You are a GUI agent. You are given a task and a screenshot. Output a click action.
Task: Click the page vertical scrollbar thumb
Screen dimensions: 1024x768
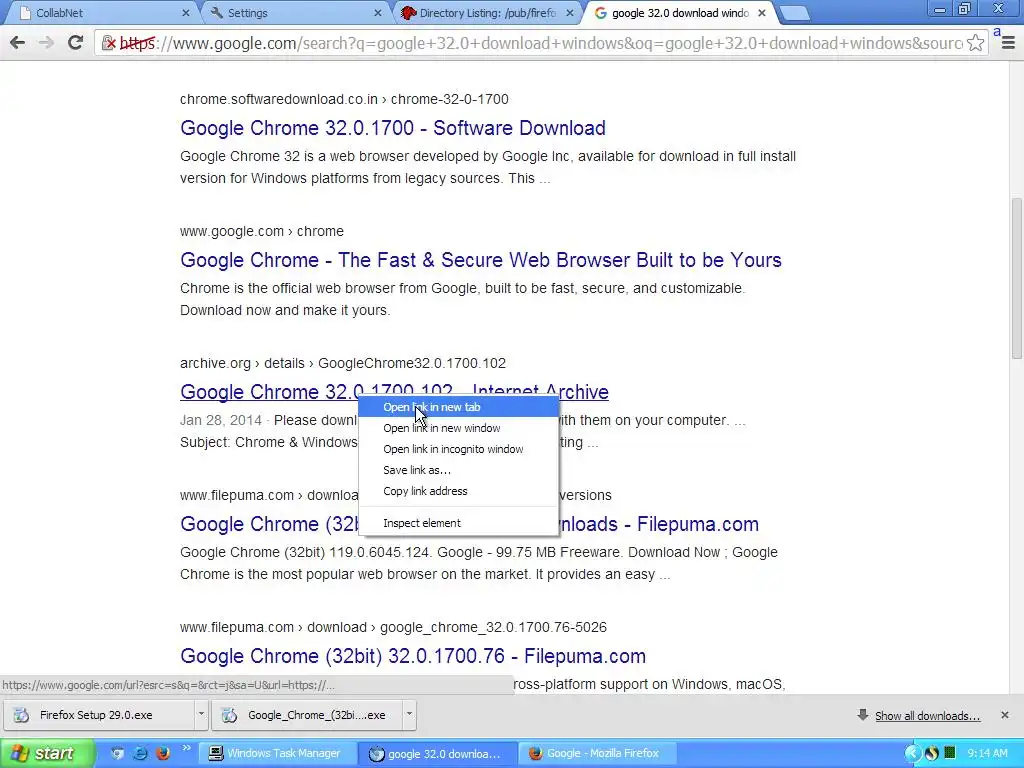pyautogui.click(x=1016, y=278)
